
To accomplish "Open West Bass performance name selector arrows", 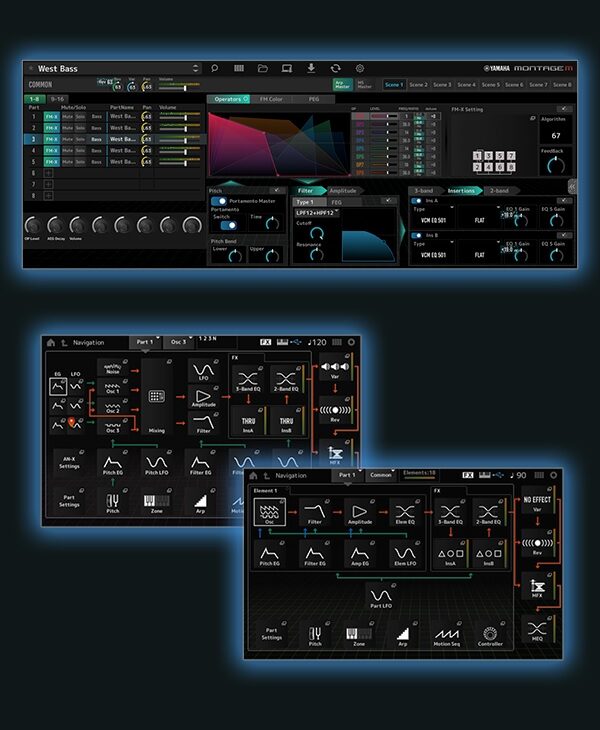I will 196,68.
